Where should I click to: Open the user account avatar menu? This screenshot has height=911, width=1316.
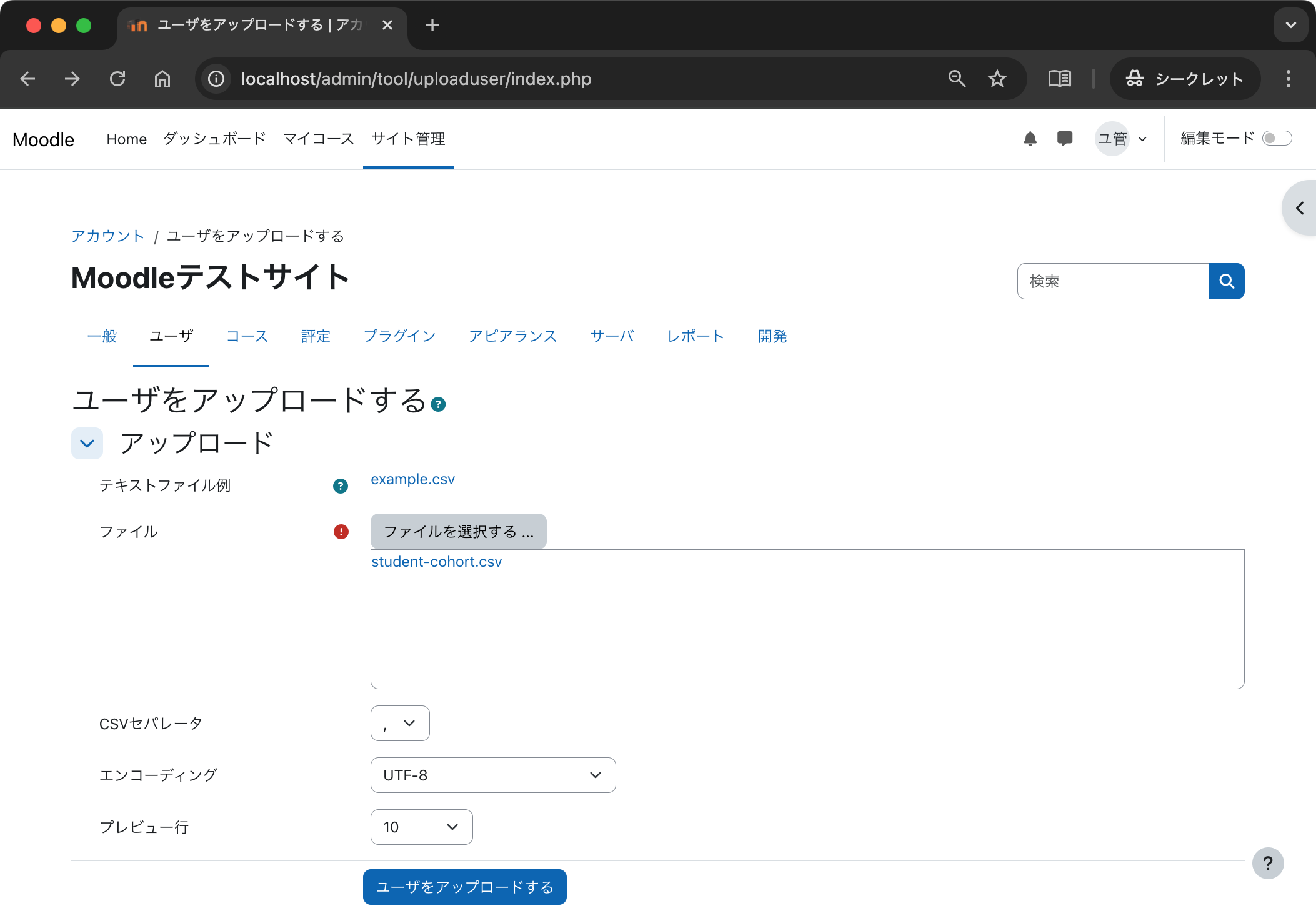[x=1114, y=138]
